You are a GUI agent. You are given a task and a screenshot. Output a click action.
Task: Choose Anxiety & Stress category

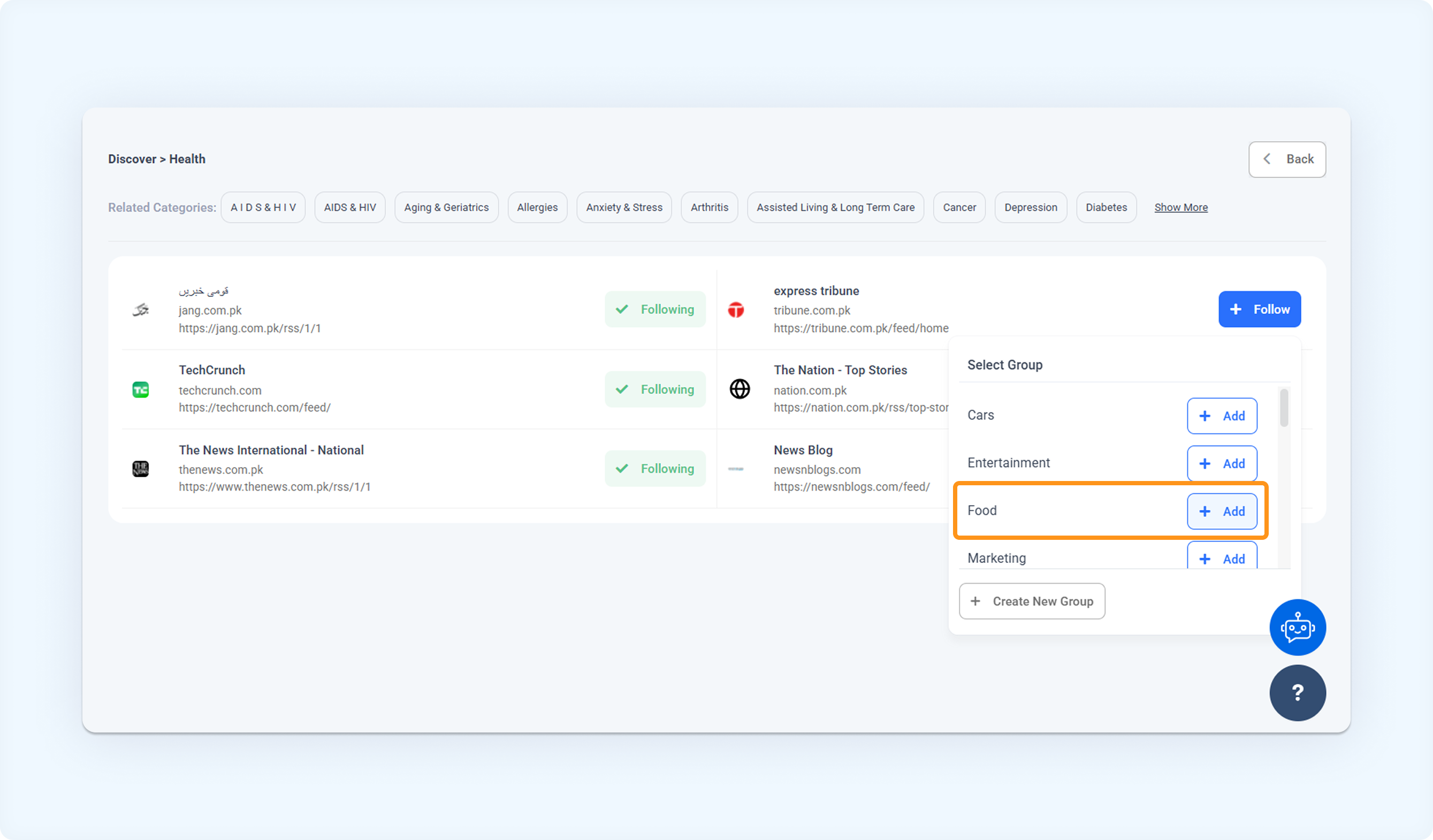tap(624, 208)
